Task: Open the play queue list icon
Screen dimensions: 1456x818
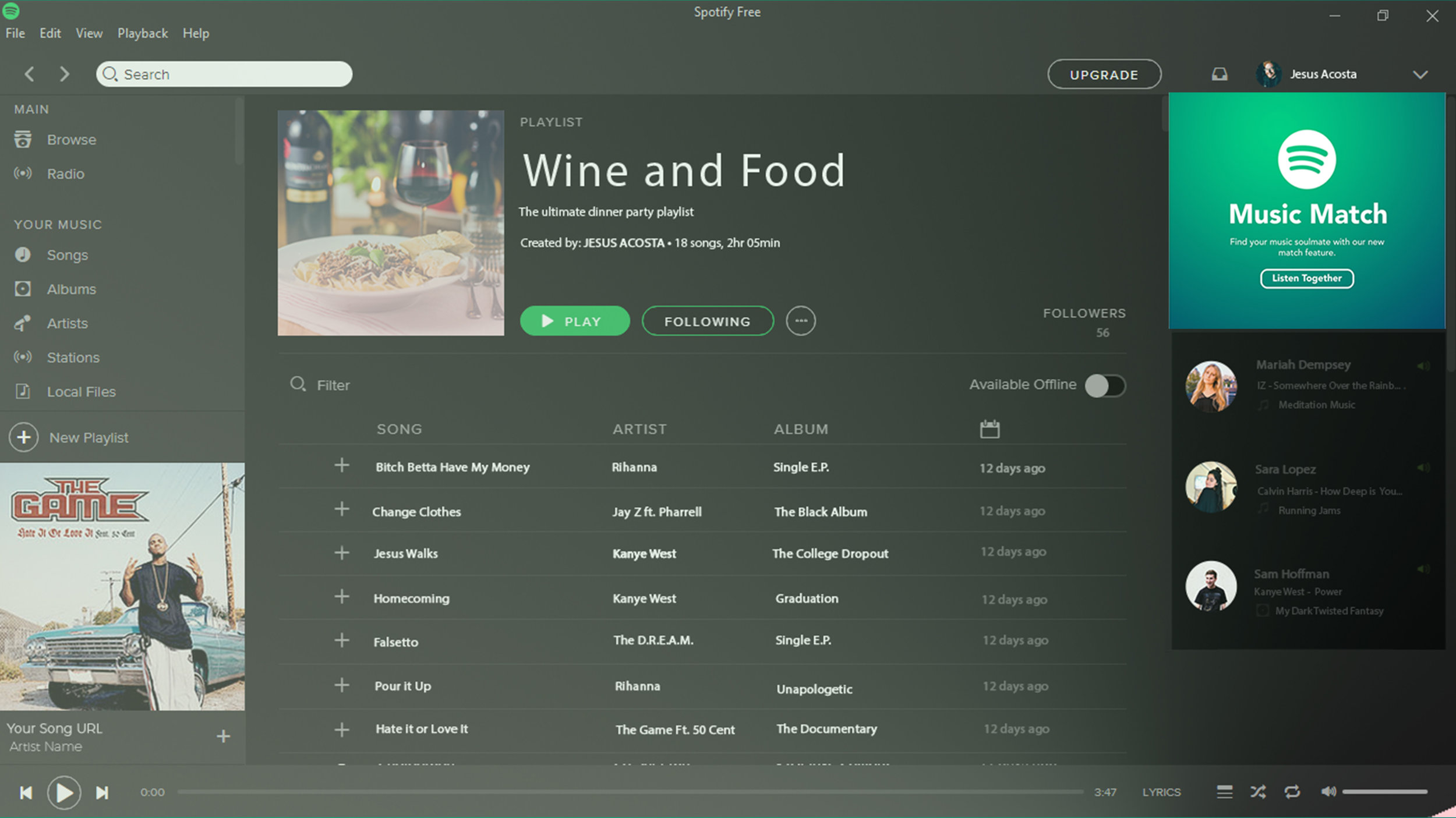Action: tap(1224, 792)
